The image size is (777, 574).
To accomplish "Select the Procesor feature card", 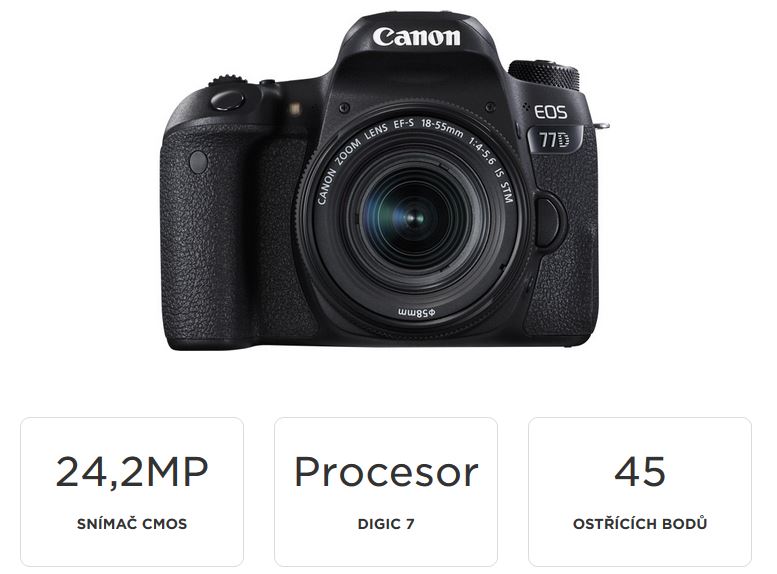I will click(x=386, y=492).
